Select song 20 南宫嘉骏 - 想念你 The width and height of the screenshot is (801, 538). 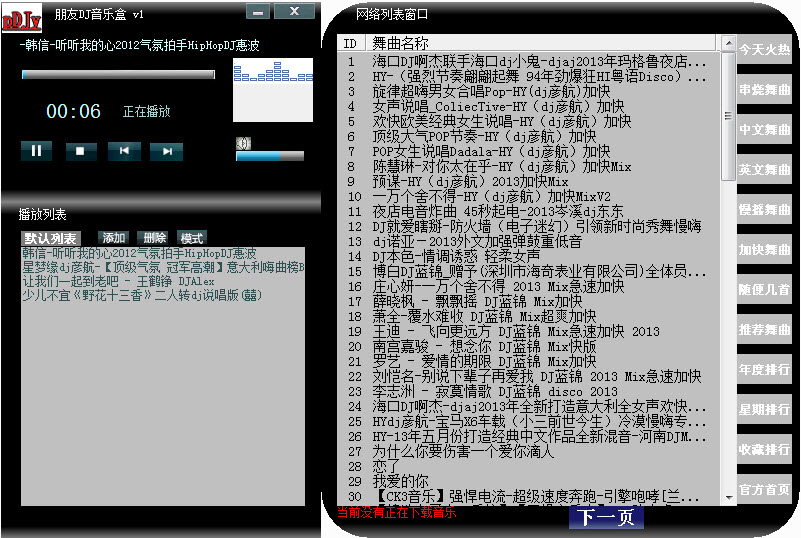coord(529,346)
